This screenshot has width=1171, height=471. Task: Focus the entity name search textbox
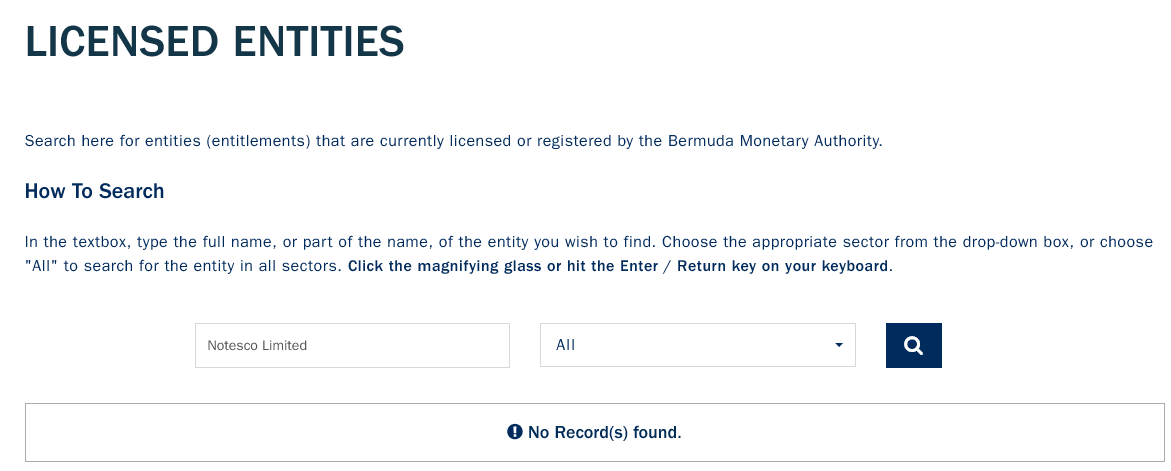(352, 346)
